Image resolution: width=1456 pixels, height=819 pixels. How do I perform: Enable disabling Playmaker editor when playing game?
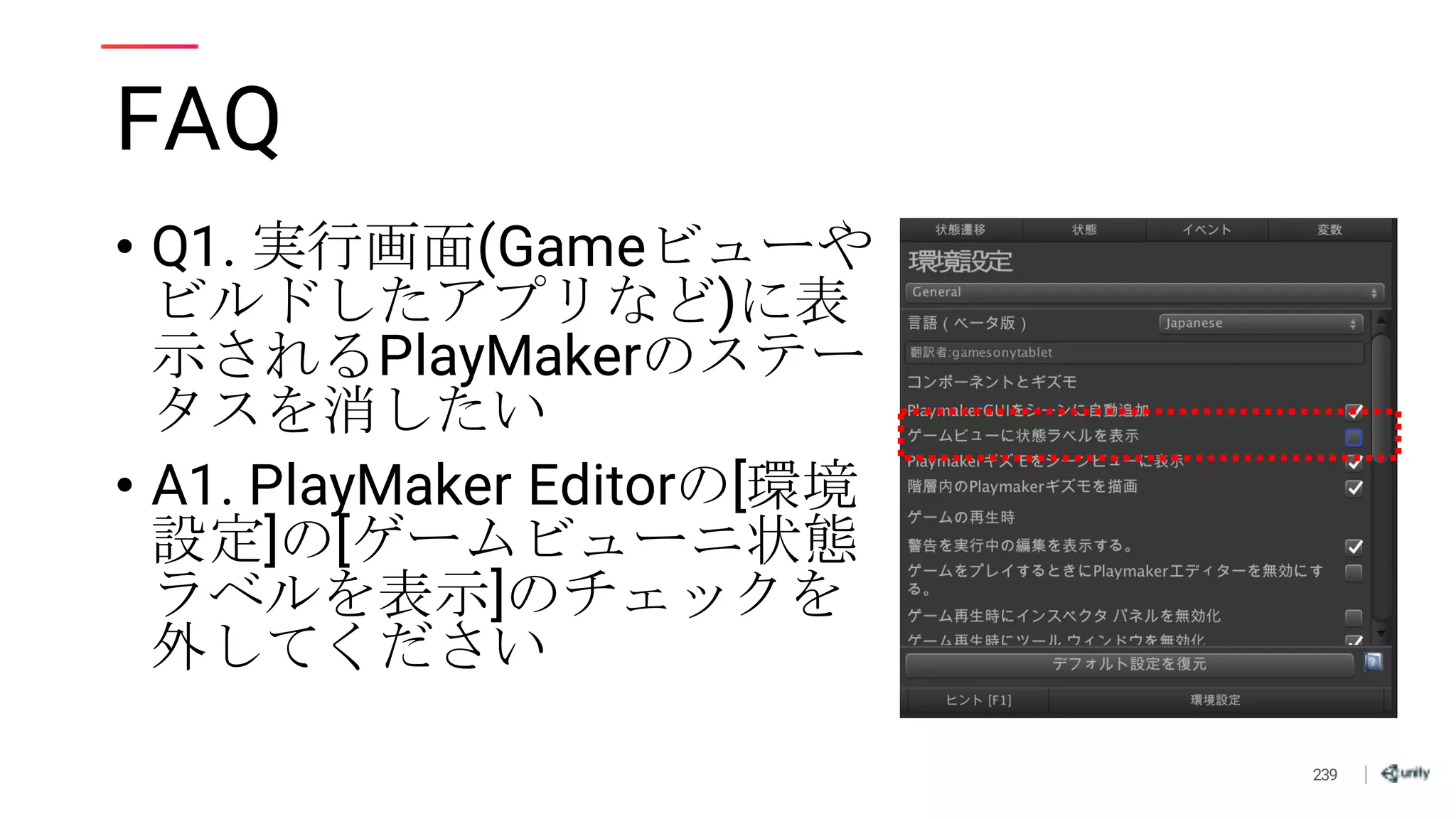(x=1354, y=572)
